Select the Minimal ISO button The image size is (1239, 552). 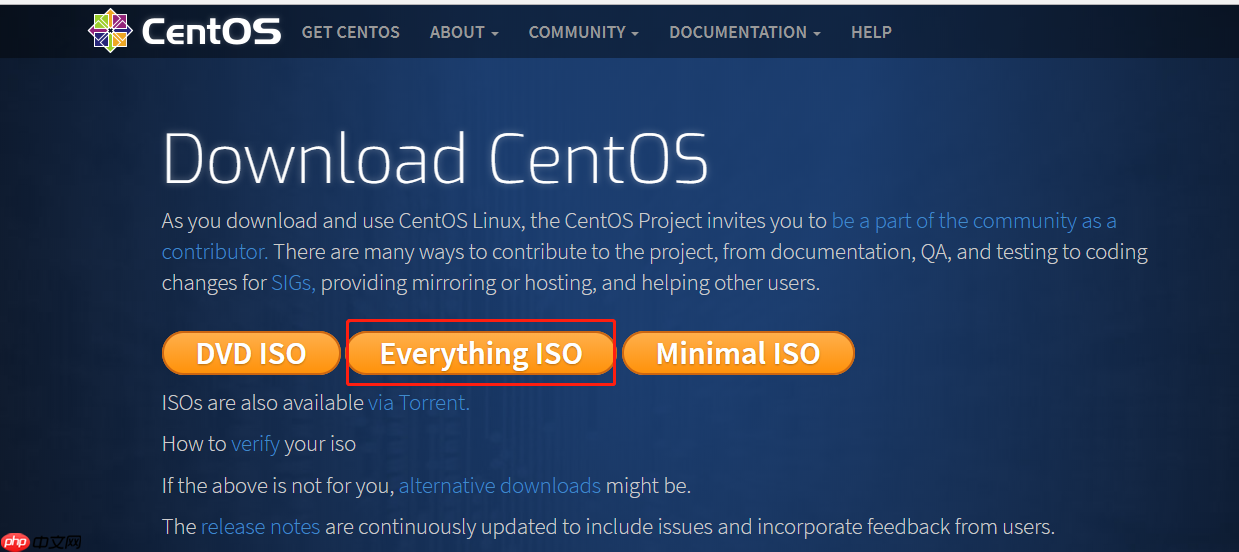coord(738,353)
